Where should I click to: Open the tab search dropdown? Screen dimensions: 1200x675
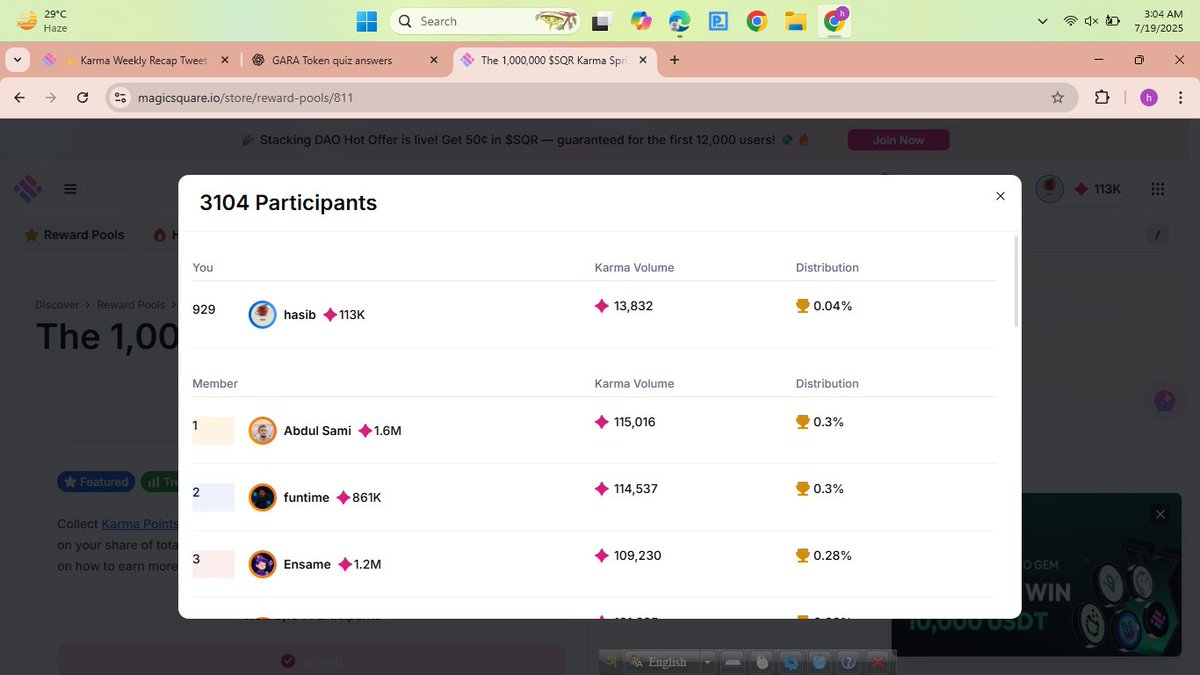(17, 60)
